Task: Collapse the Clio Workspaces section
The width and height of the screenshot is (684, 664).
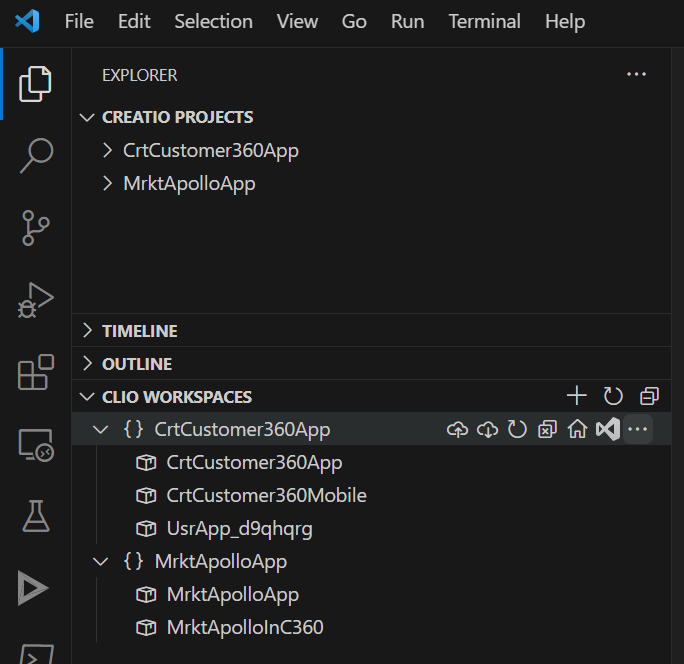Action: tap(87, 397)
